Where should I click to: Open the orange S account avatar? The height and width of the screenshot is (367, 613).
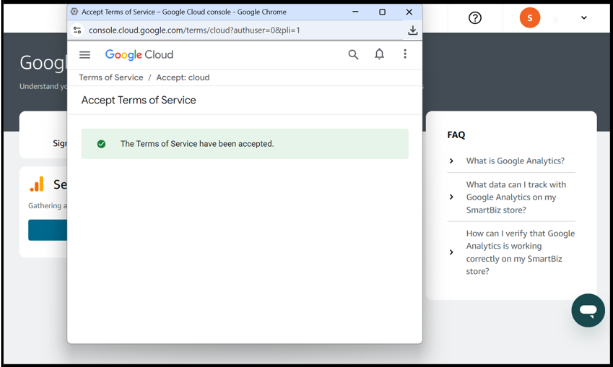[x=530, y=18]
